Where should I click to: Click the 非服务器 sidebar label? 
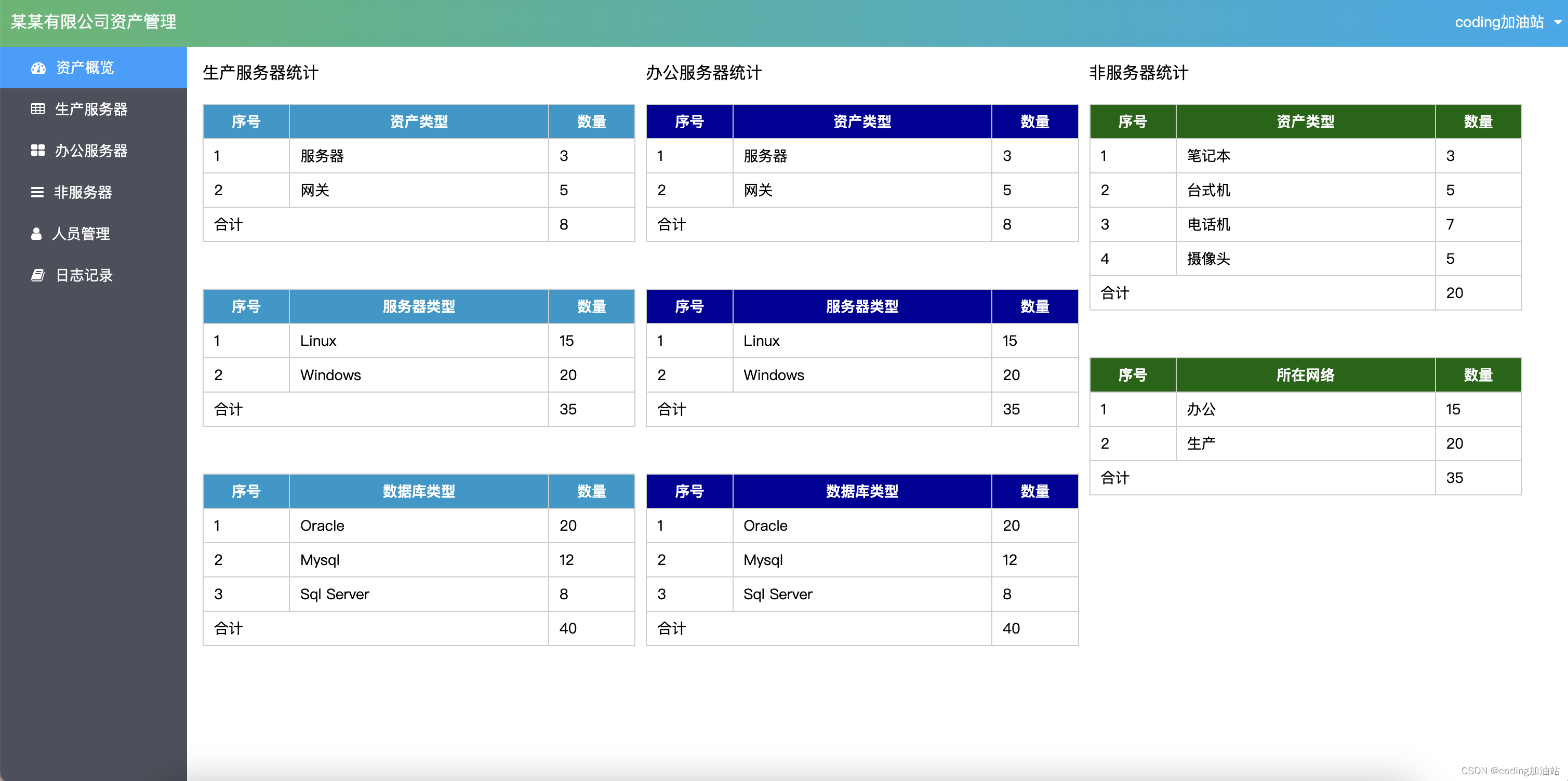pyautogui.click(x=84, y=192)
